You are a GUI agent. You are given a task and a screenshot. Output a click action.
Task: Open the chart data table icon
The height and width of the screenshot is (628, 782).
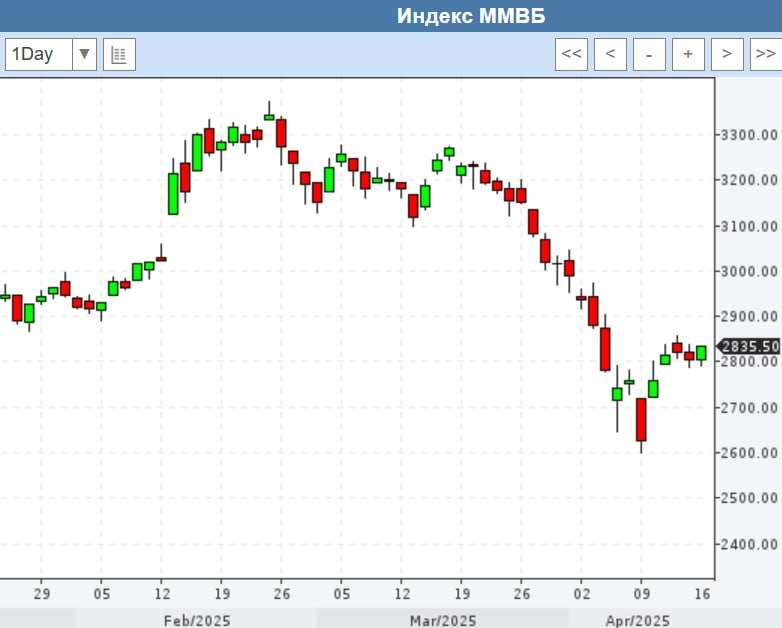coord(119,54)
